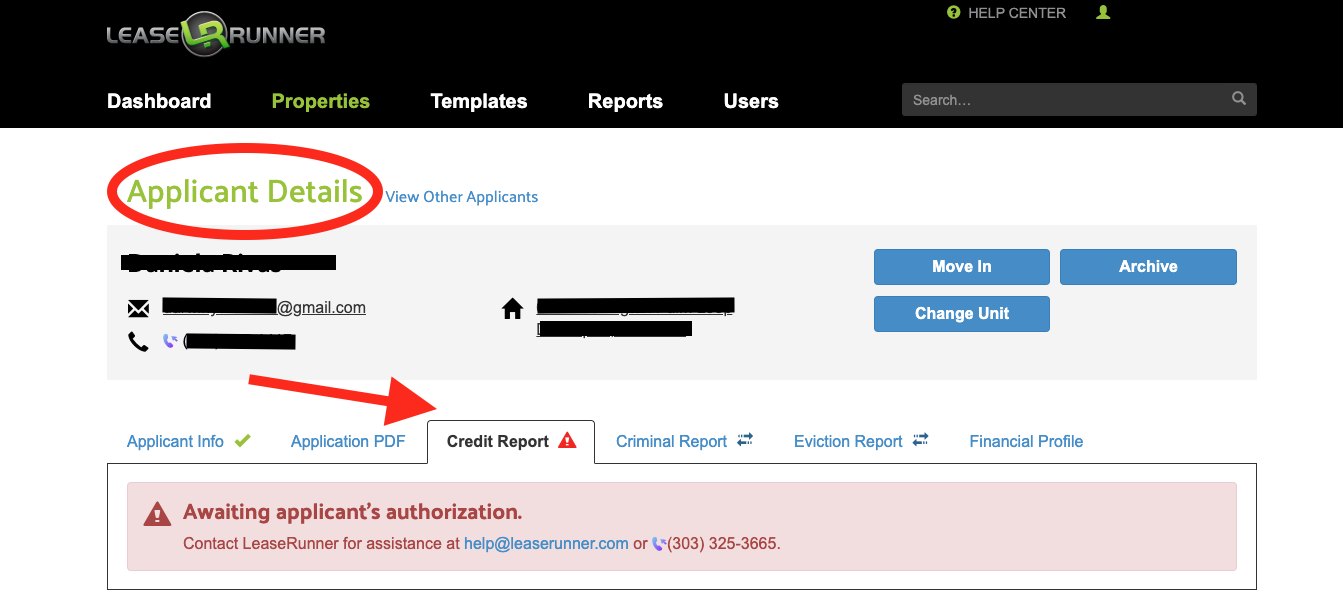Focus the Search input field

(1065, 100)
